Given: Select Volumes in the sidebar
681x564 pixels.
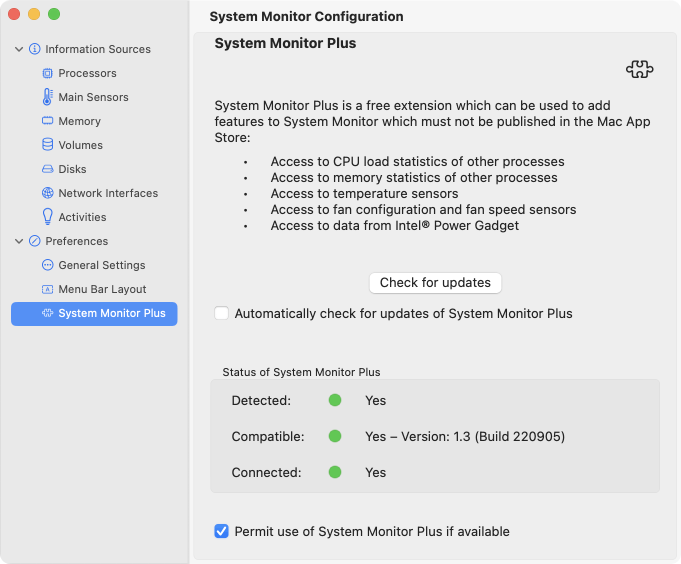Looking at the screenshot, I should pos(94,145).
